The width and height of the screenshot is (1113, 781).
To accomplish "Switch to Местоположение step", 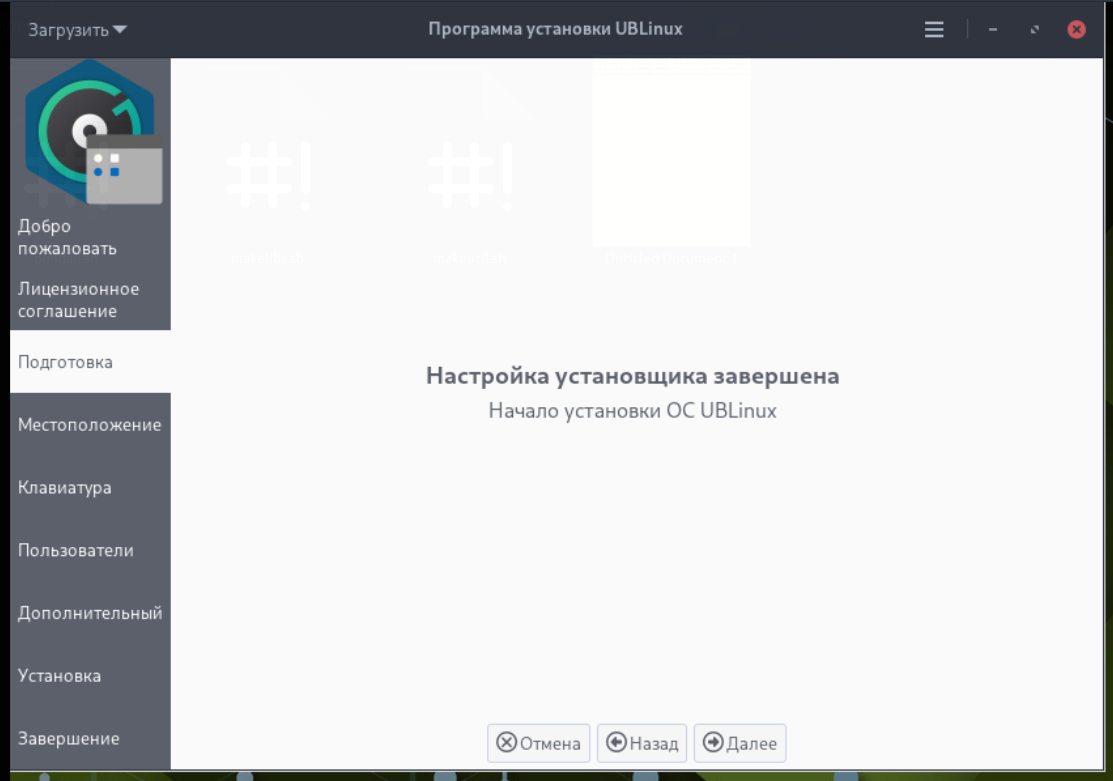I will (90, 425).
